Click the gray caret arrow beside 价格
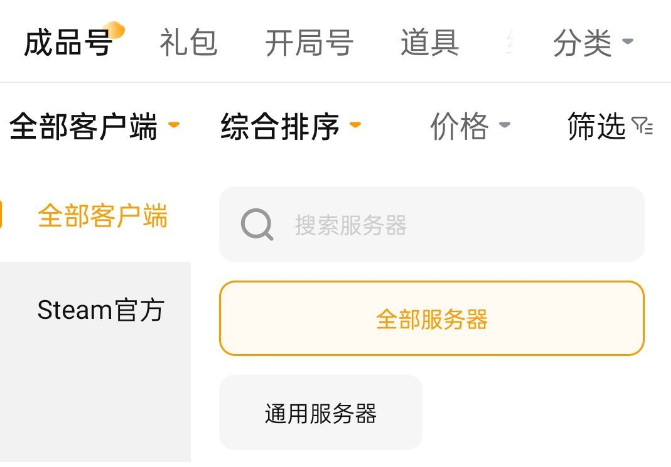The width and height of the screenshot is (671, 467). [x=504, y=126]
